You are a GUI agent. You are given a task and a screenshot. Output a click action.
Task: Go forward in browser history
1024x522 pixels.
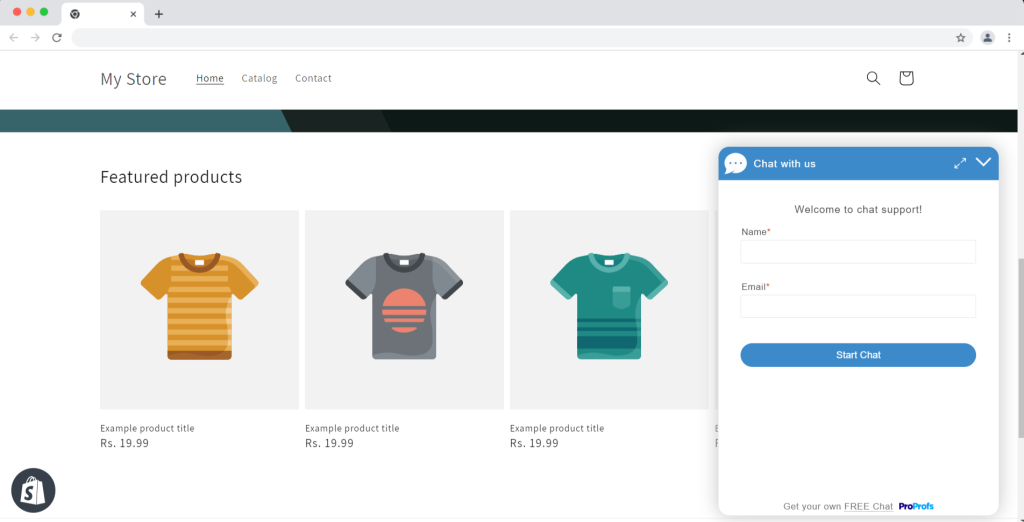tap(35, 38)
